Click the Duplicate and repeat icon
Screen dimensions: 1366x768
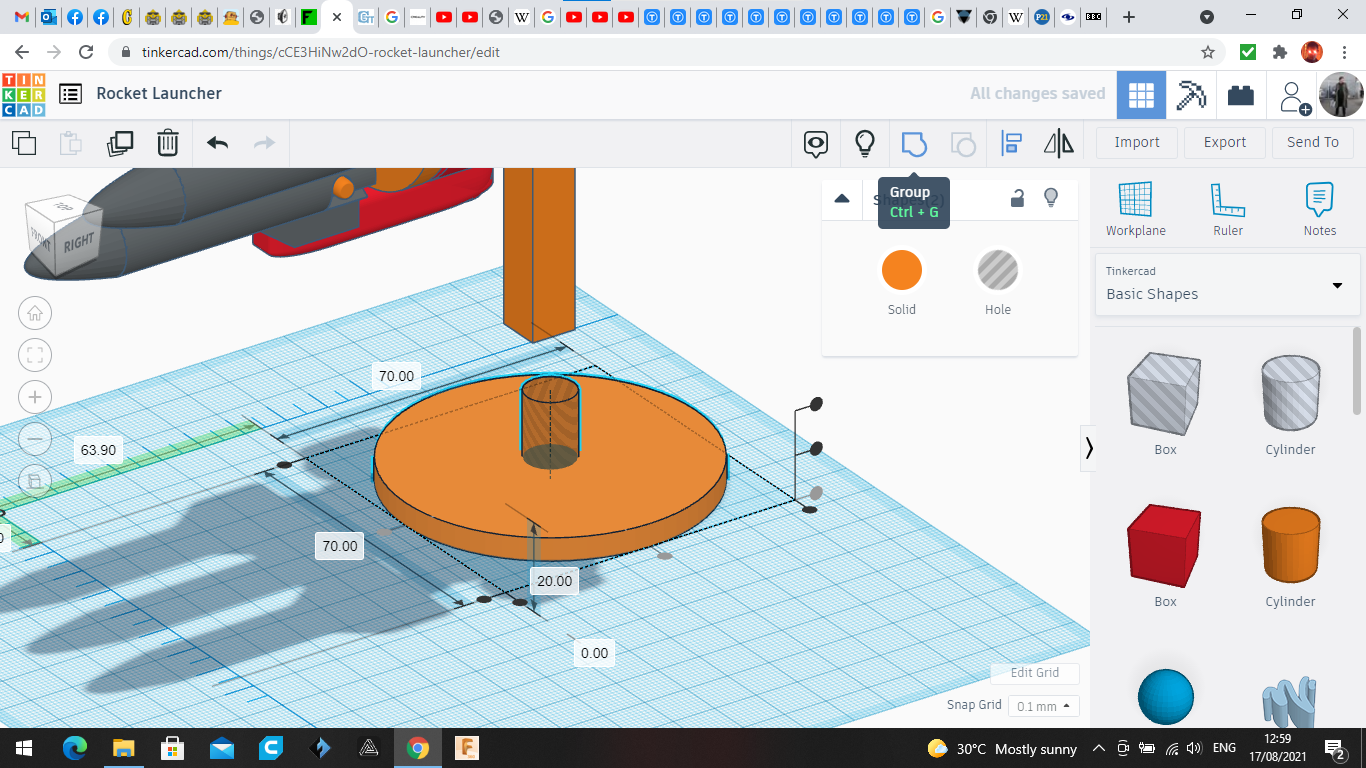(120, 144)
